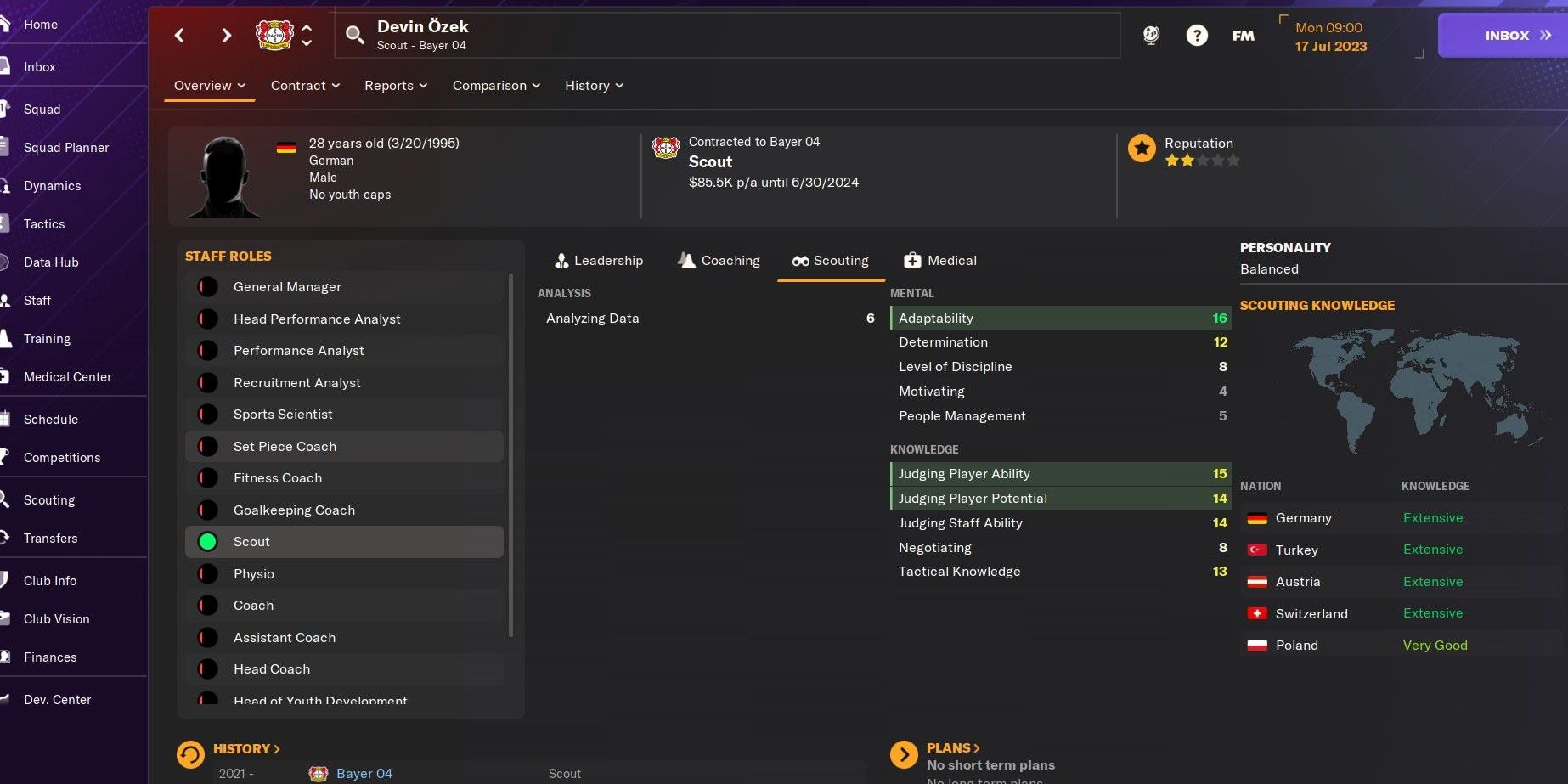Screen dimensions: 1568x784
Task: Click the orange History circle icon at bottom
Action: click(x=190, y=752)
